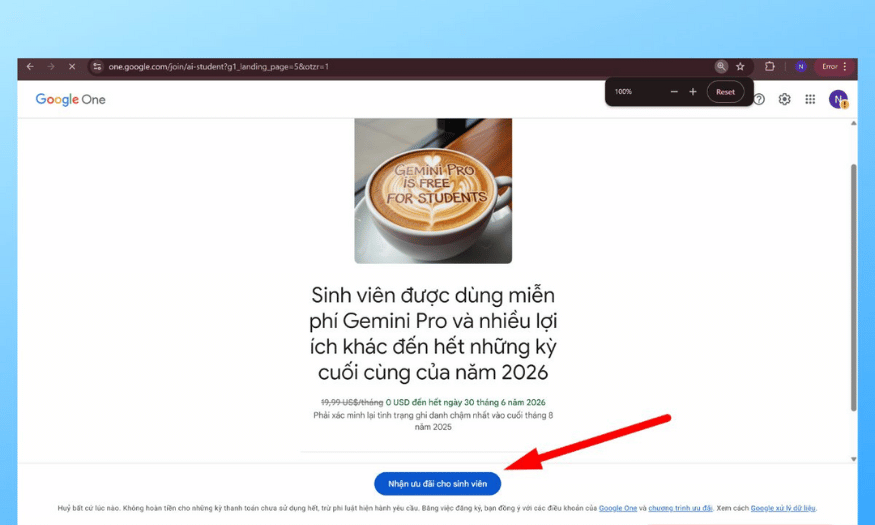Increase zoom with the plus button
The image size is (875, 525).
click(x=693, y=91)
